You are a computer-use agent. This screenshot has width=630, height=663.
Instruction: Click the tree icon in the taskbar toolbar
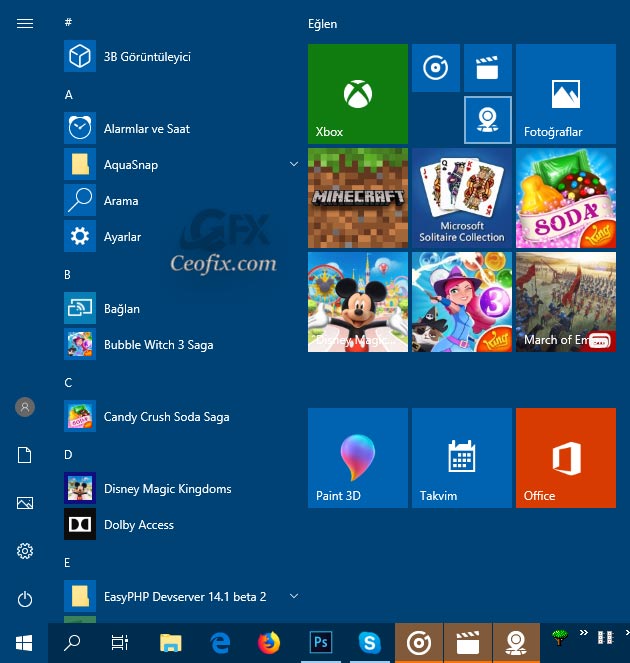click(x=559, y=638)
